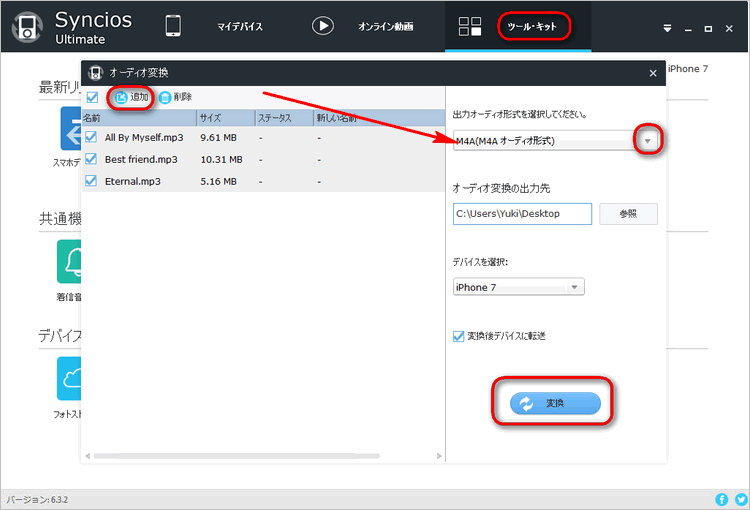
Task: Select the Eternal.mp3 file name
Action: (132, 181)
